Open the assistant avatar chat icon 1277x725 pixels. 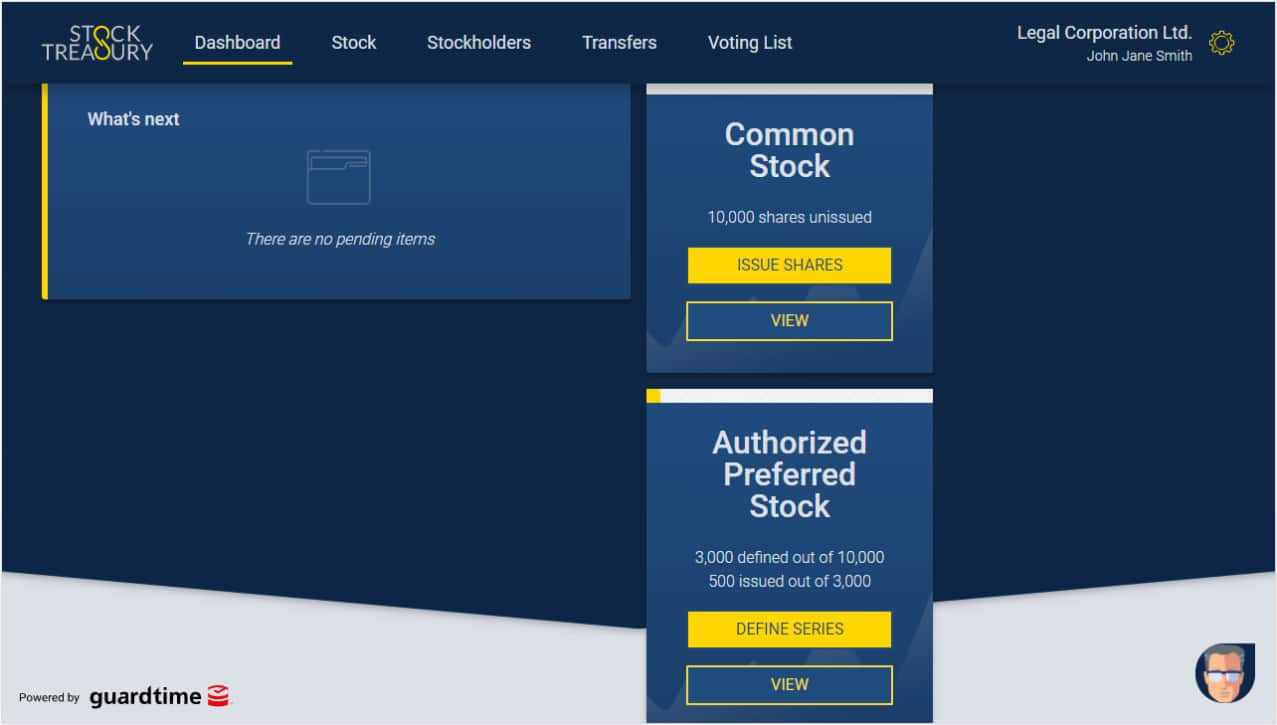pyautogui.click(x=1224, y=673)
